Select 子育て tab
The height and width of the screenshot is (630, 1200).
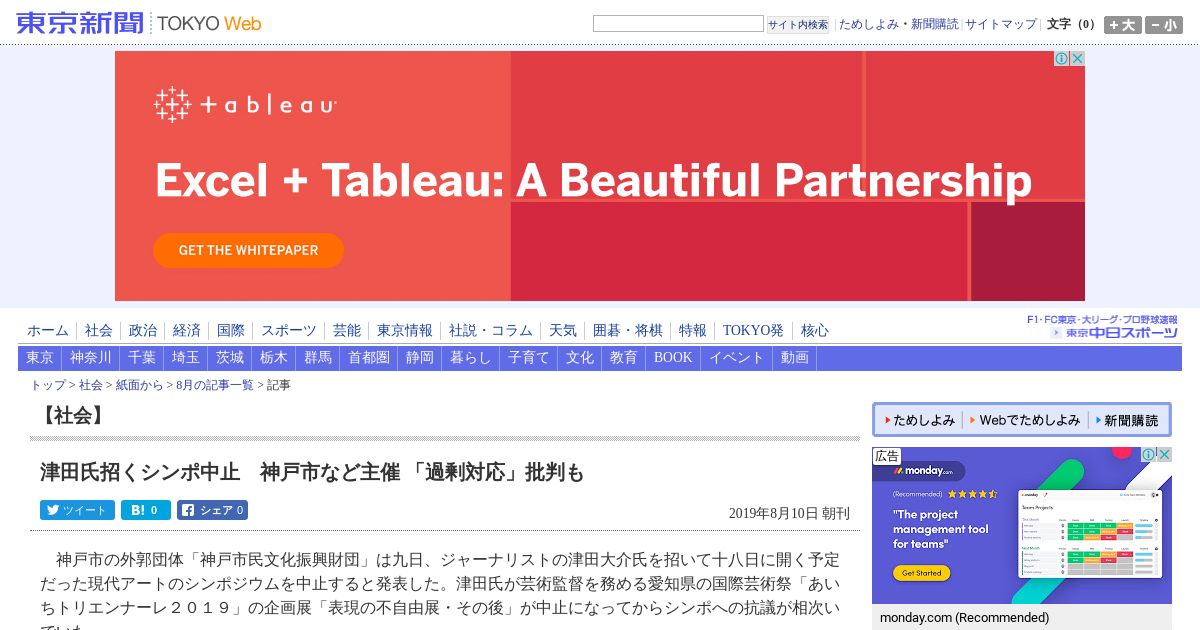click(529, 358)
